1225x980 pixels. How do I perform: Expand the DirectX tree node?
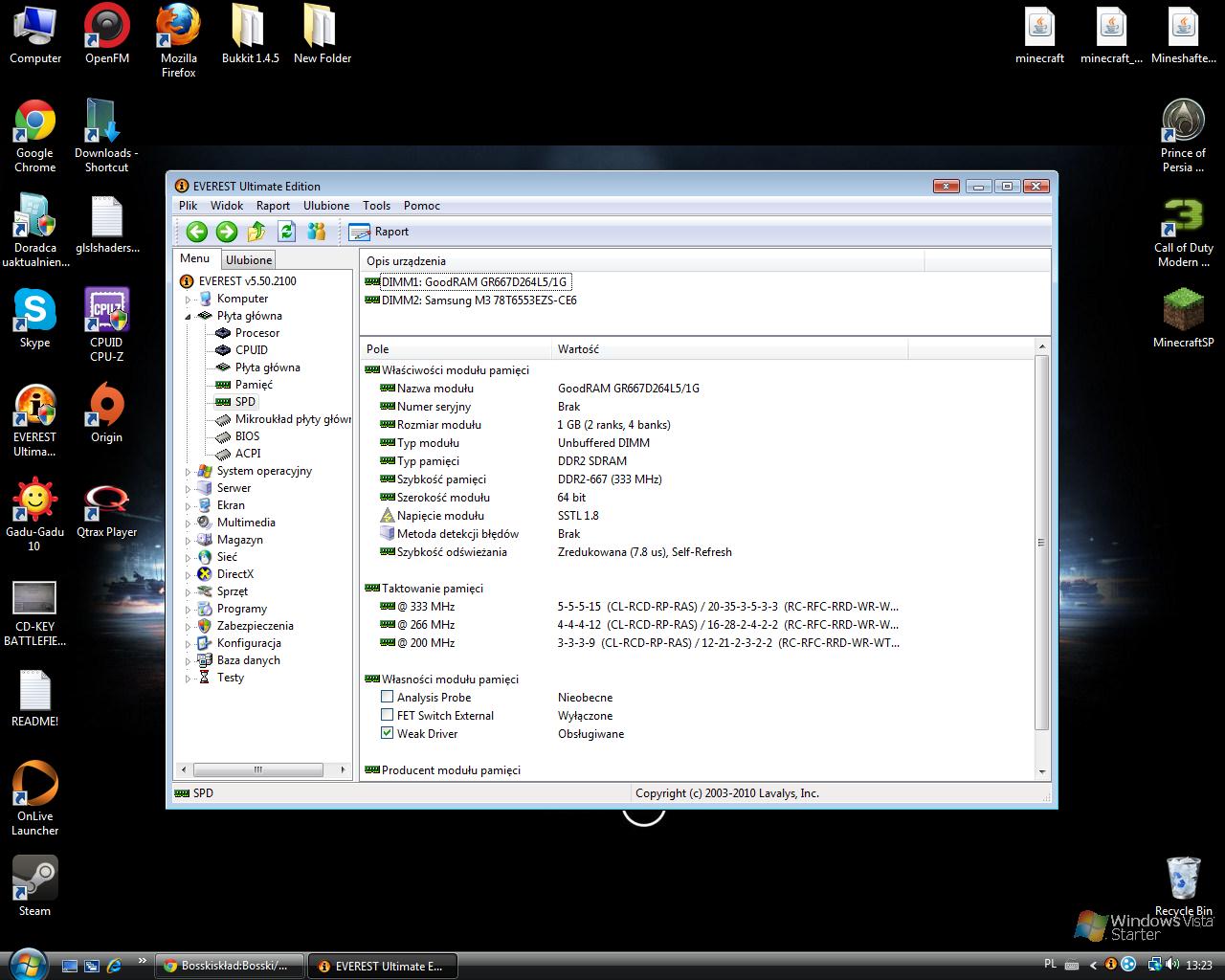pyautogui.click(x=189, y=574)
